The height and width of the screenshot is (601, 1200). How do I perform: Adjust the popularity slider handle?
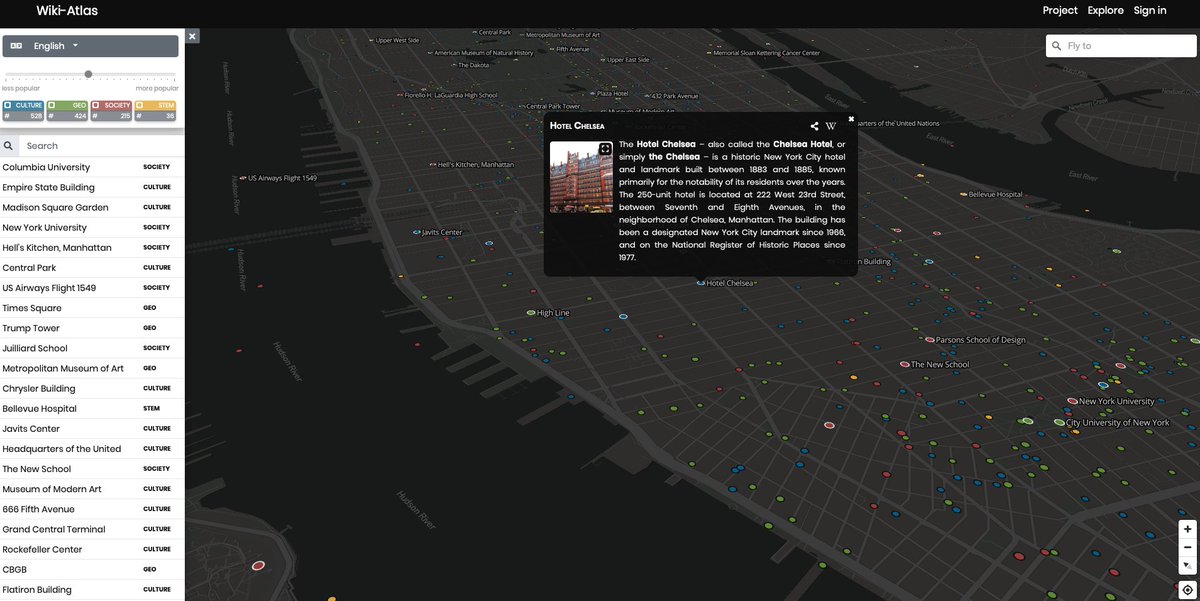89,74
